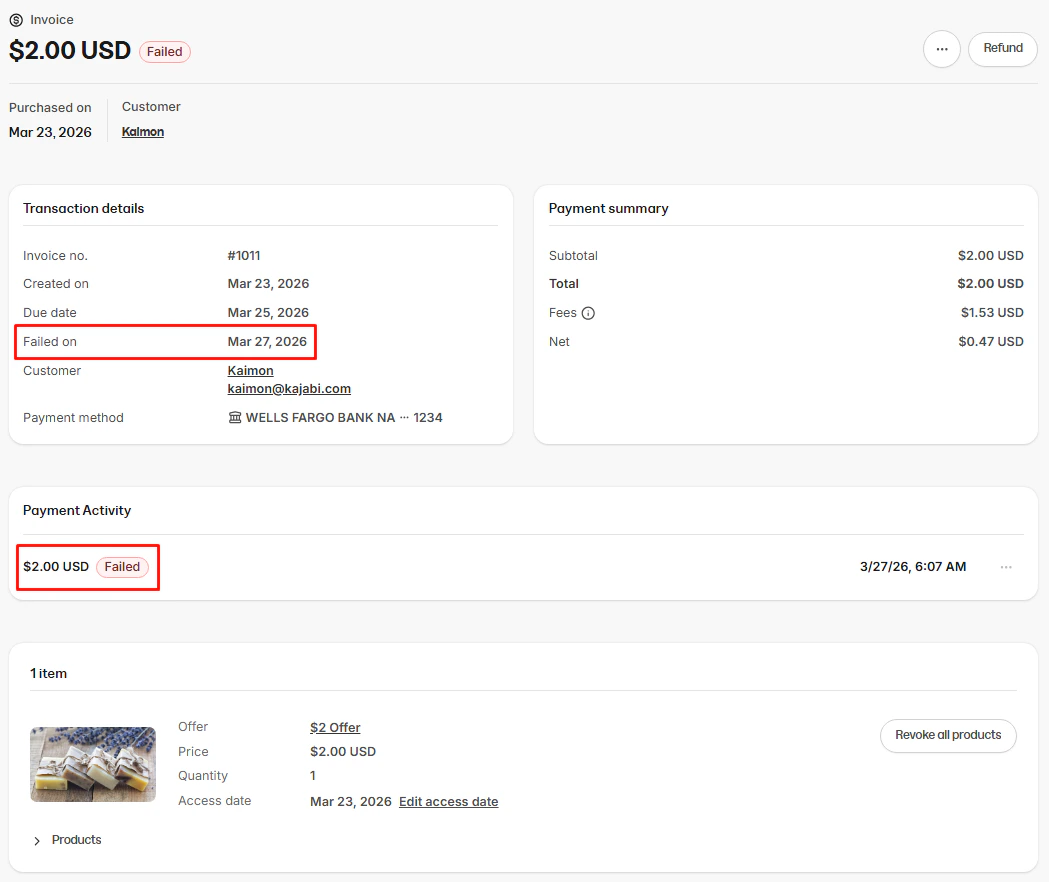Screen dimensions: 1049x882
Task: Click the Net amount $0.47 USD
Action: (x=991, y=342)
